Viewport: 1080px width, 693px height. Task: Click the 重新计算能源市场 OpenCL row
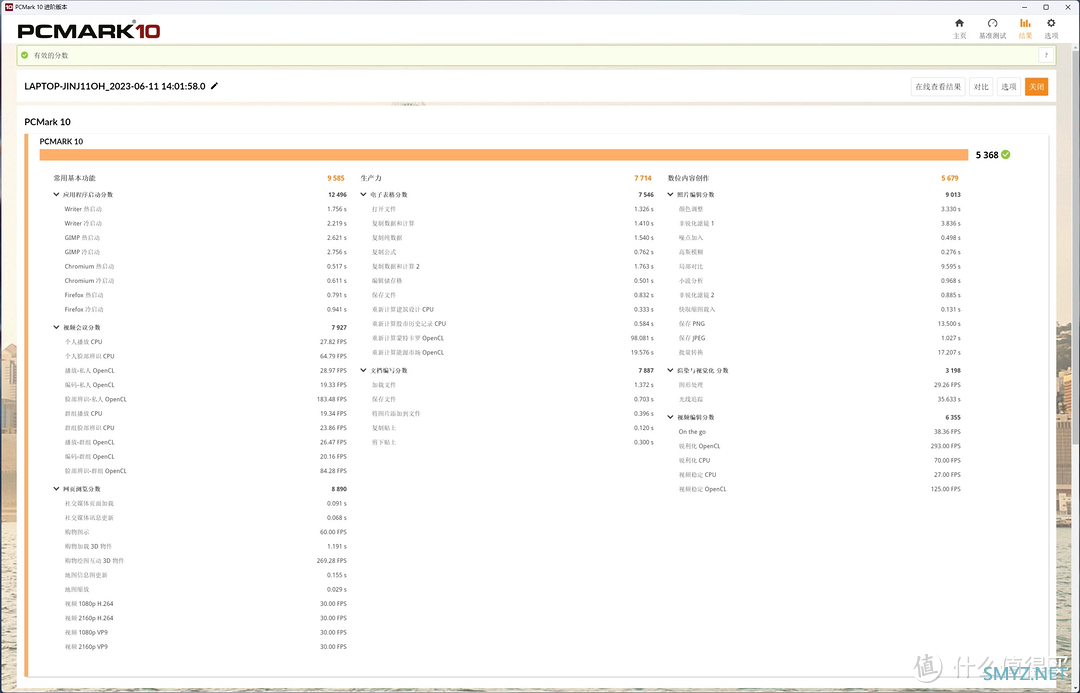(x=512, y=353)
